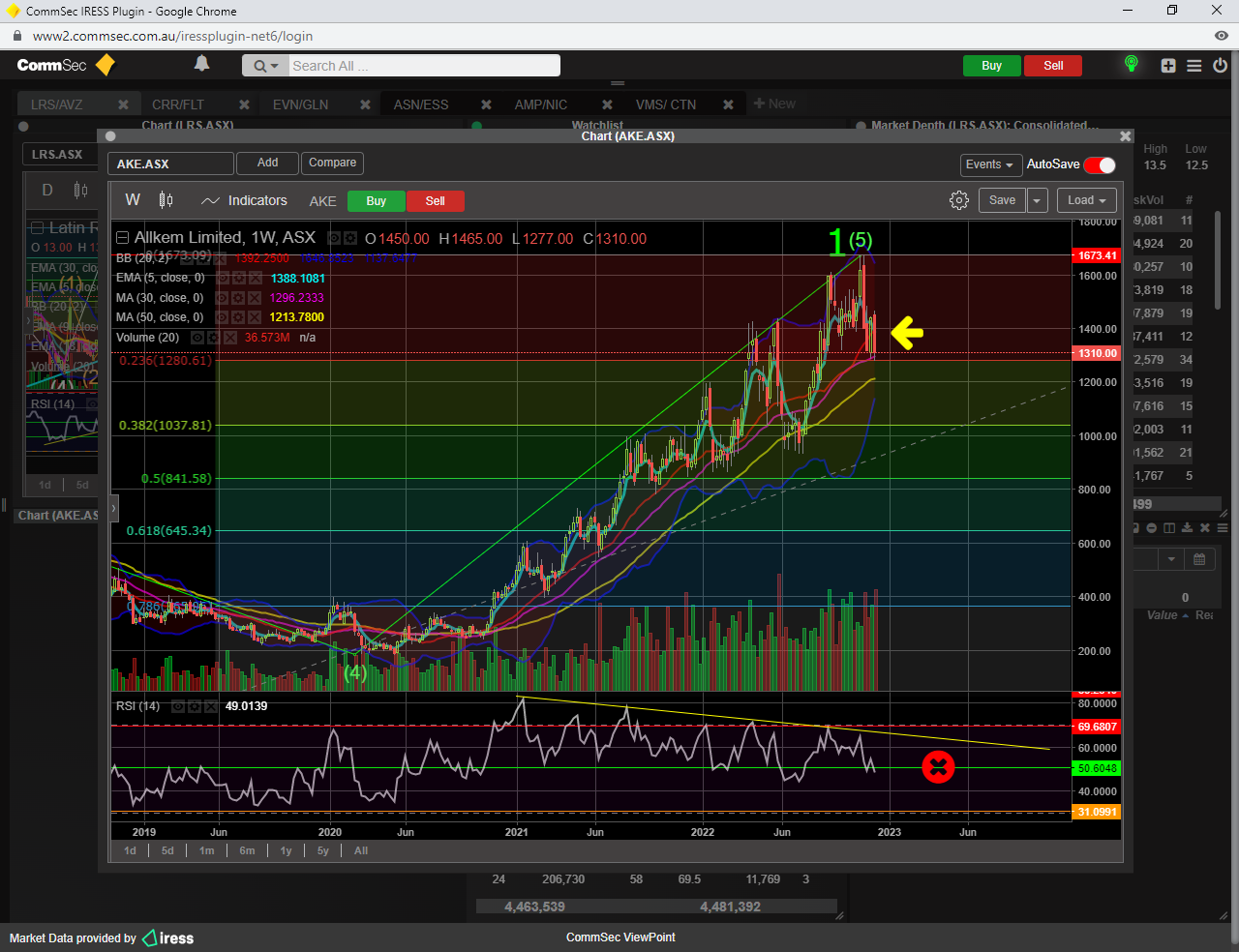Switch to the CRR/FLT workspace tab
Screen dimensions: 1239x952
click(178, 104)
